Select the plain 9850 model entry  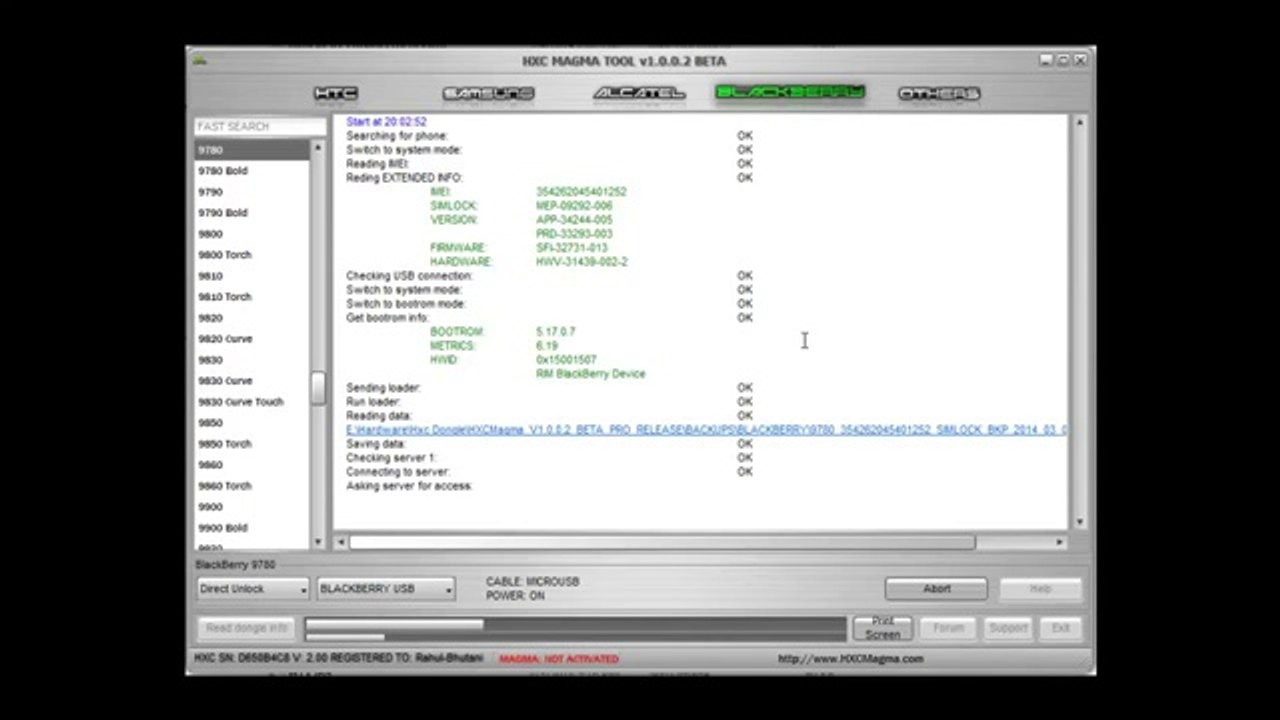[x=252, y=423]
